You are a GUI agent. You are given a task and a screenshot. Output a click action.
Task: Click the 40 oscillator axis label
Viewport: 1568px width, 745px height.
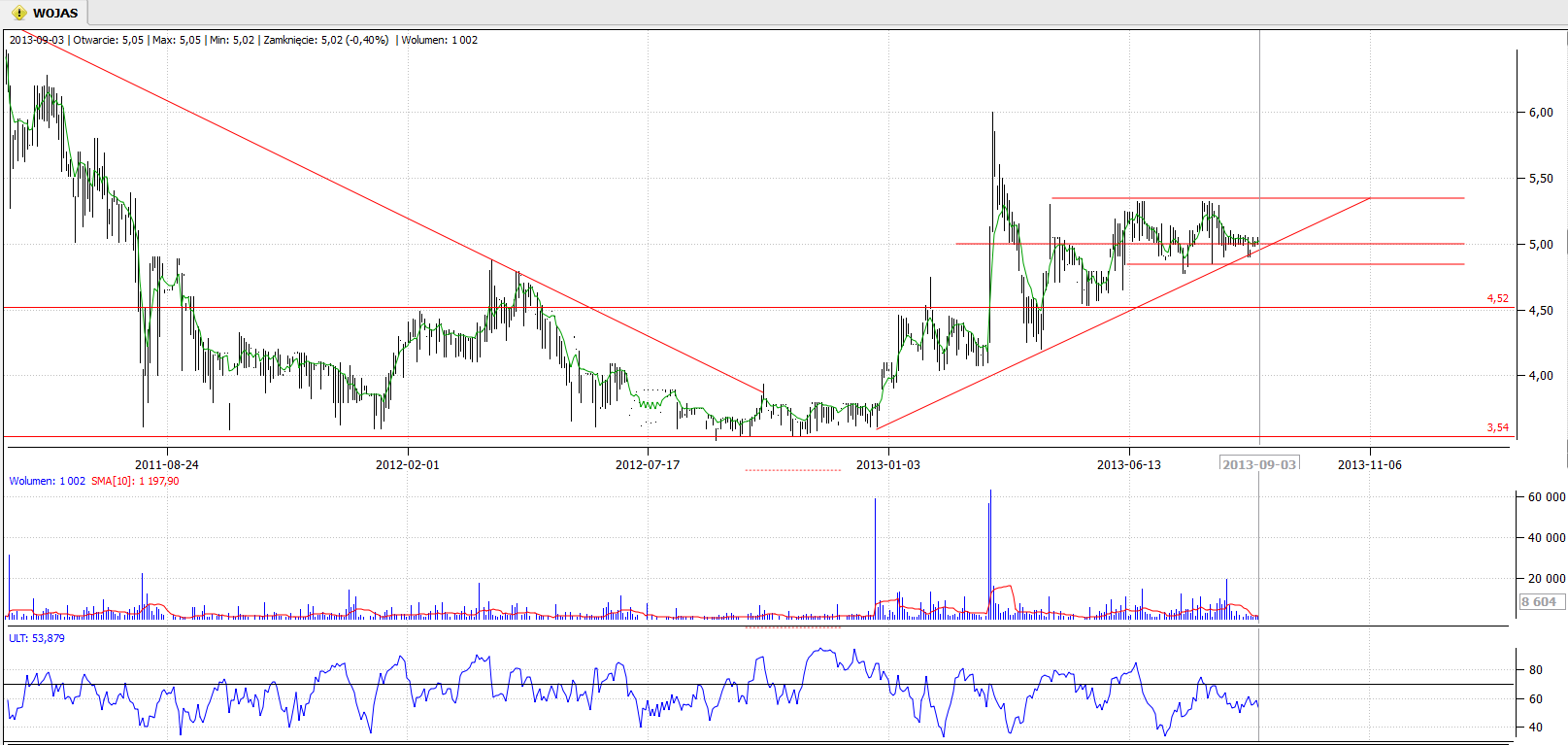tap(1536, 727)
